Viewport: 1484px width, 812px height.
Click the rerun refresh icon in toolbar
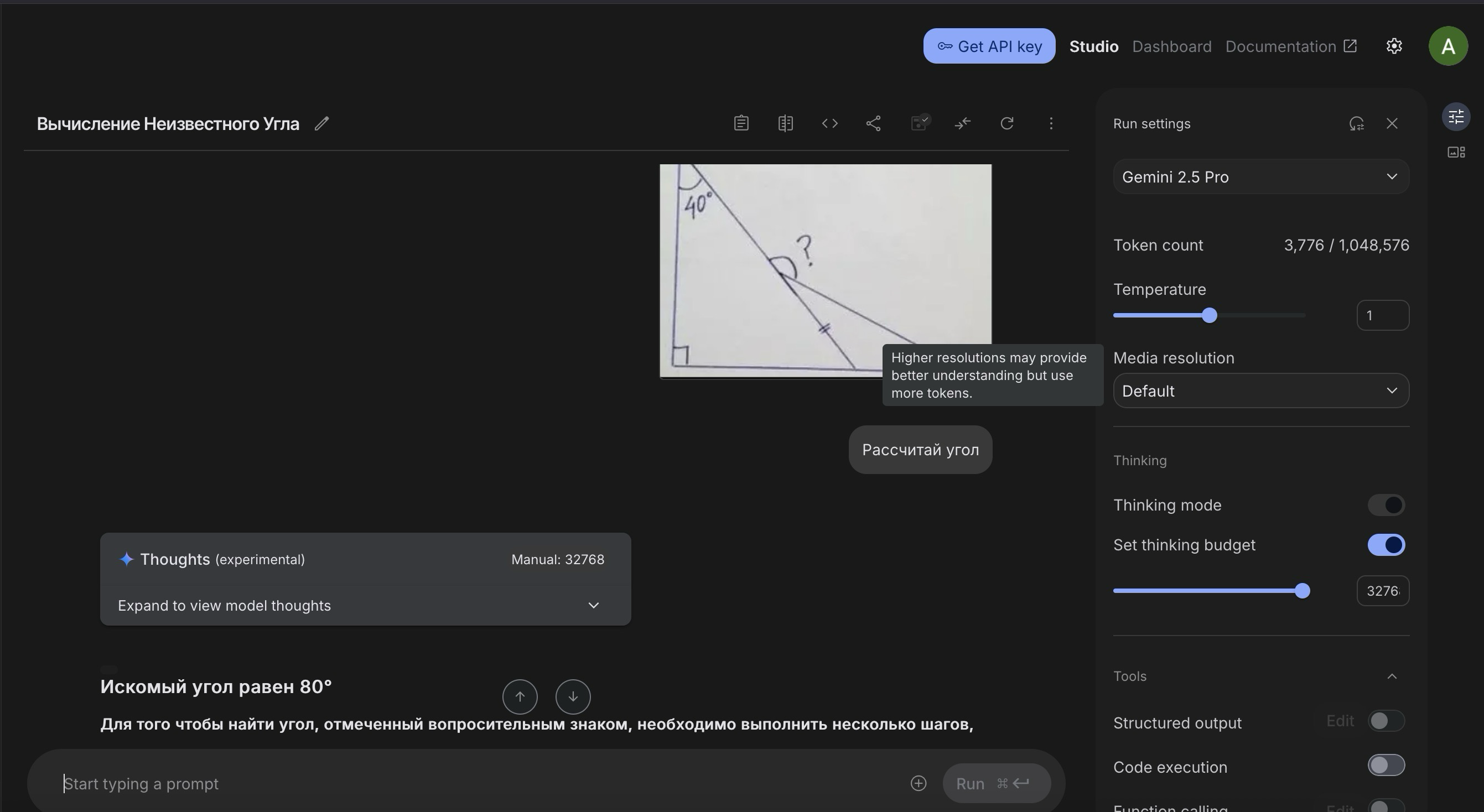point(1006,123)
